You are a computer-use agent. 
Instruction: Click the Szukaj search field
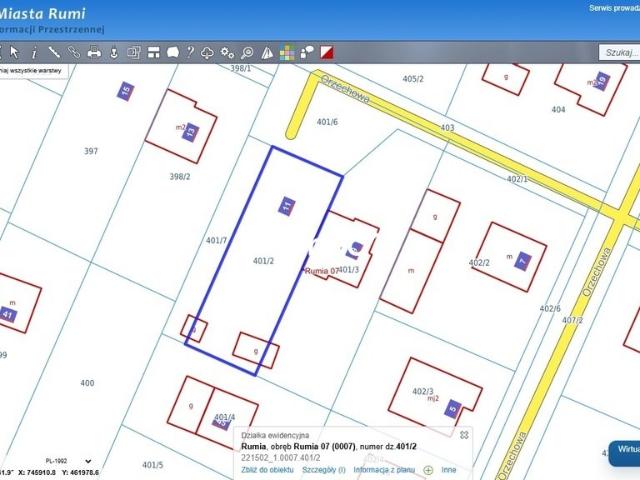pos(619,52)
